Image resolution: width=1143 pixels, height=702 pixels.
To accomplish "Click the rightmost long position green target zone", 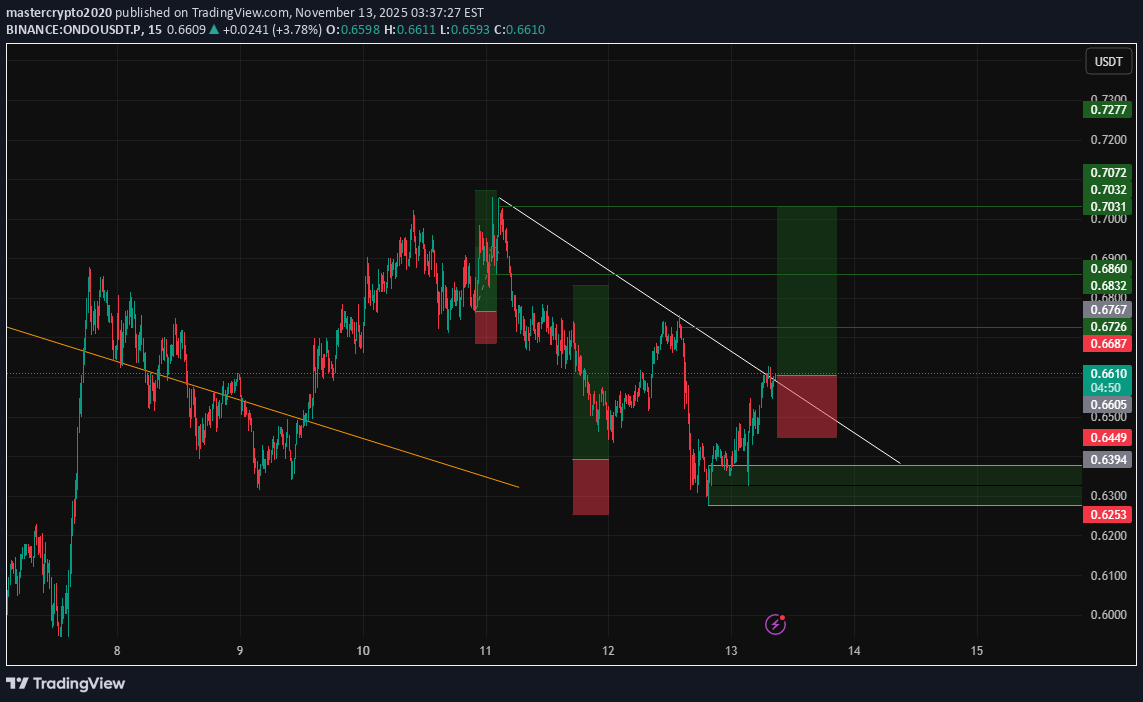I will [x=806, y=290].
